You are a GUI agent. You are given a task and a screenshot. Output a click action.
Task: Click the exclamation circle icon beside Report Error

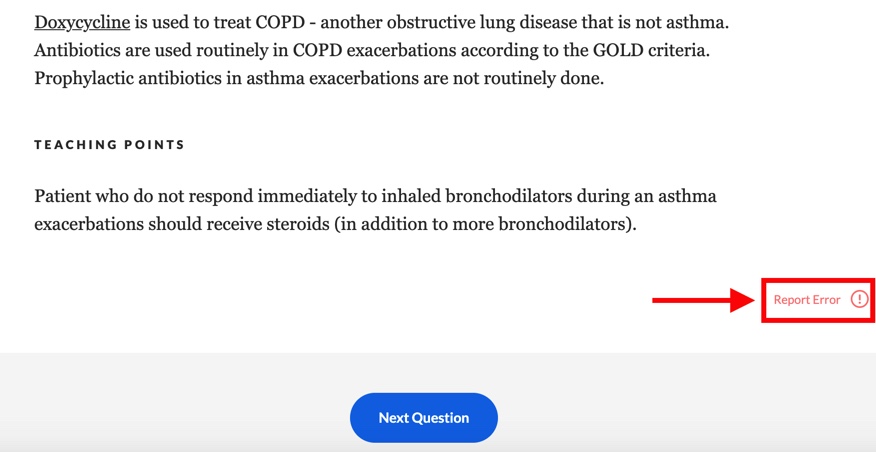859,299
